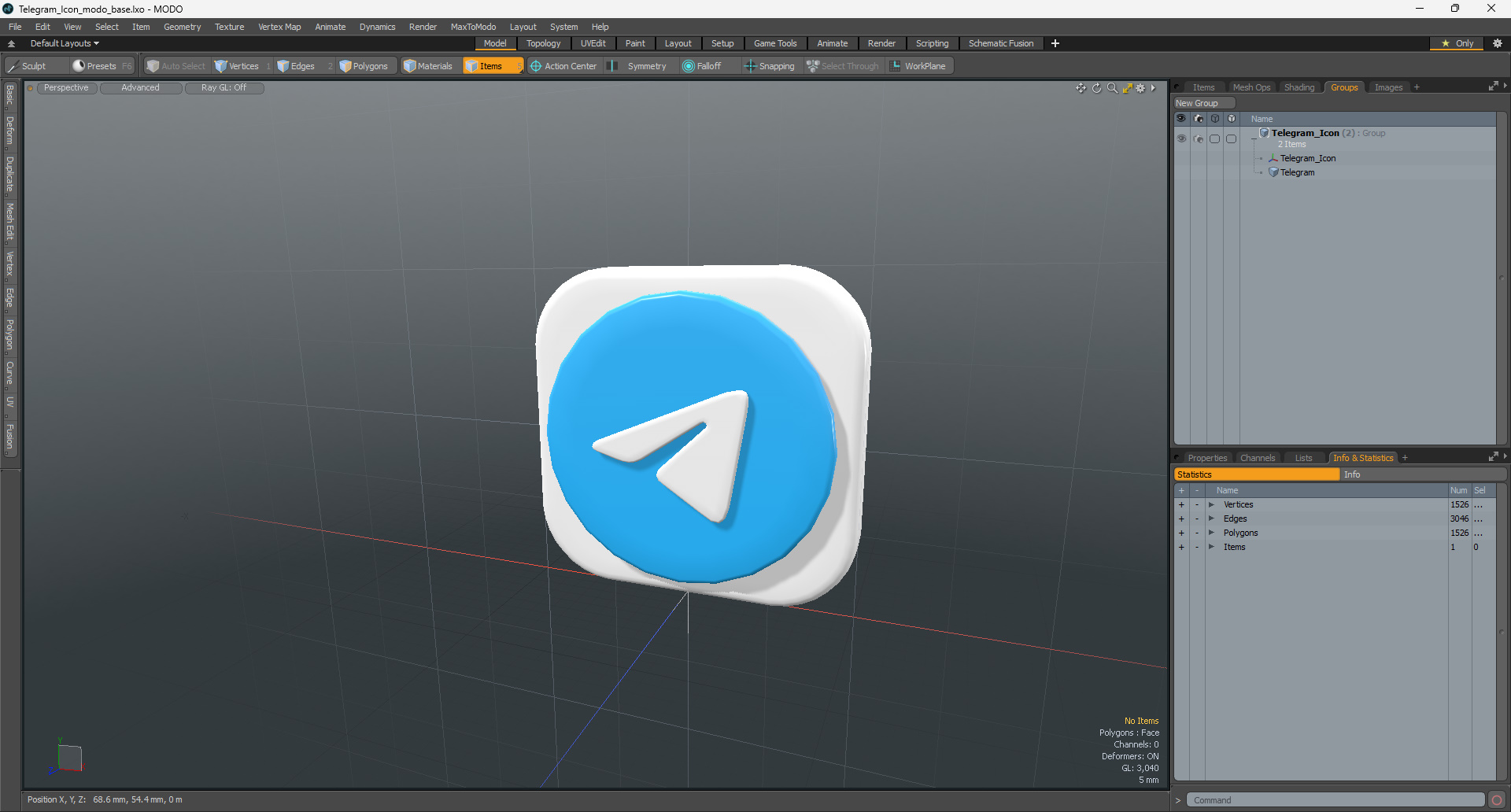Maximize the viewport with the expand icon
This screenshot has height=812, width=1511.
tap(1127, 88)
